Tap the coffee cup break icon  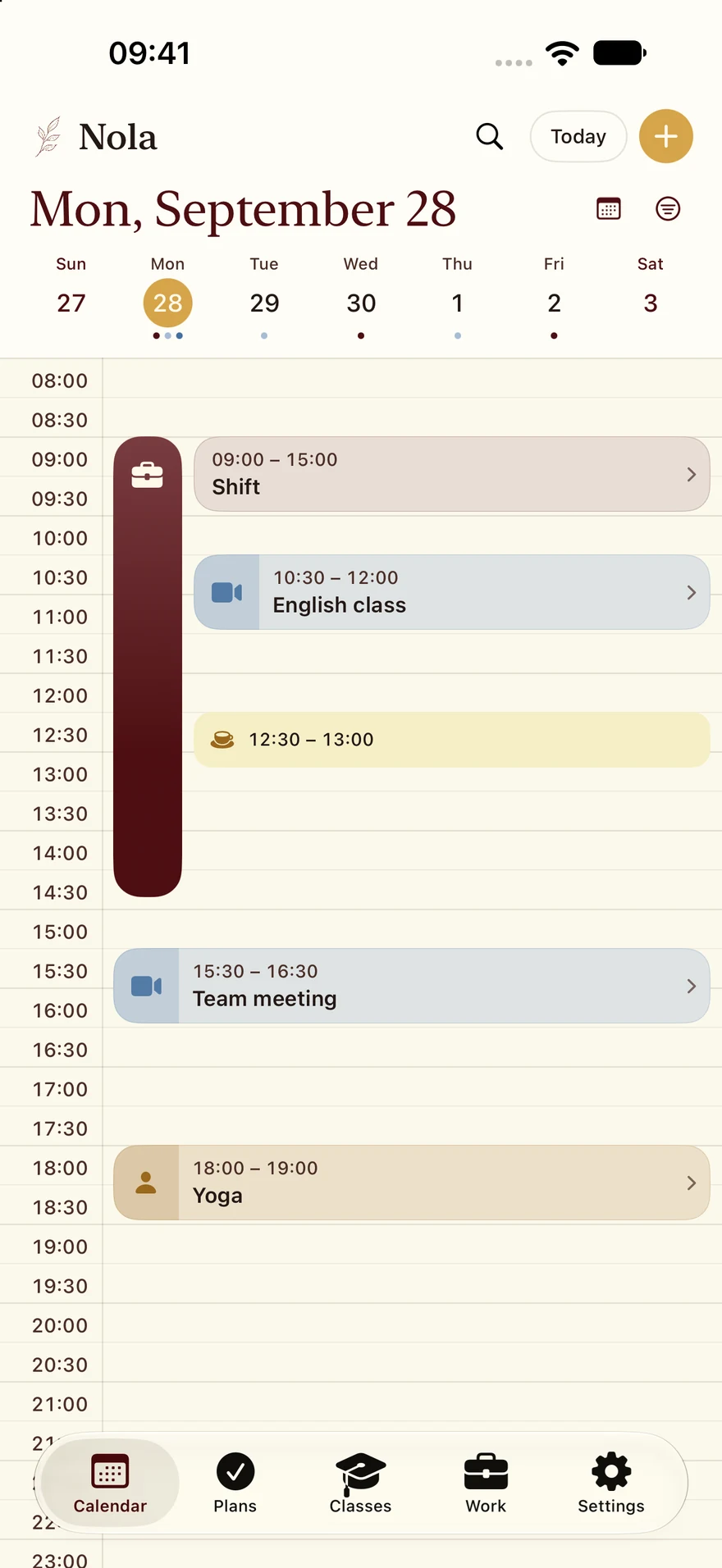(222, 740)
